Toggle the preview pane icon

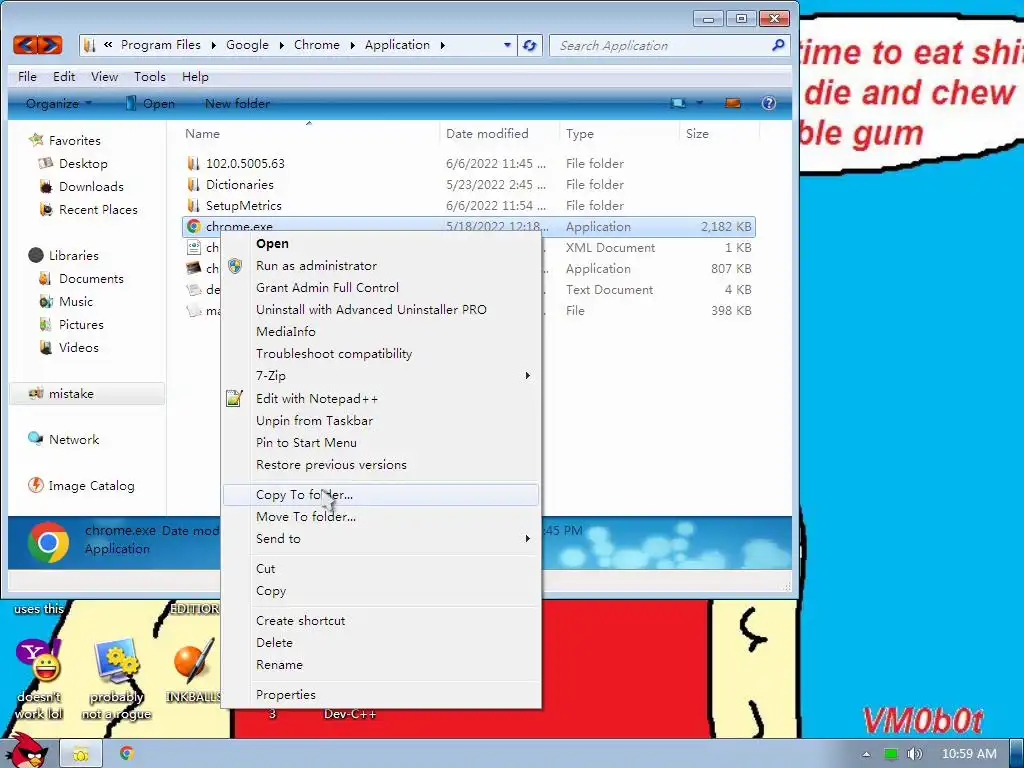point(733,103)
